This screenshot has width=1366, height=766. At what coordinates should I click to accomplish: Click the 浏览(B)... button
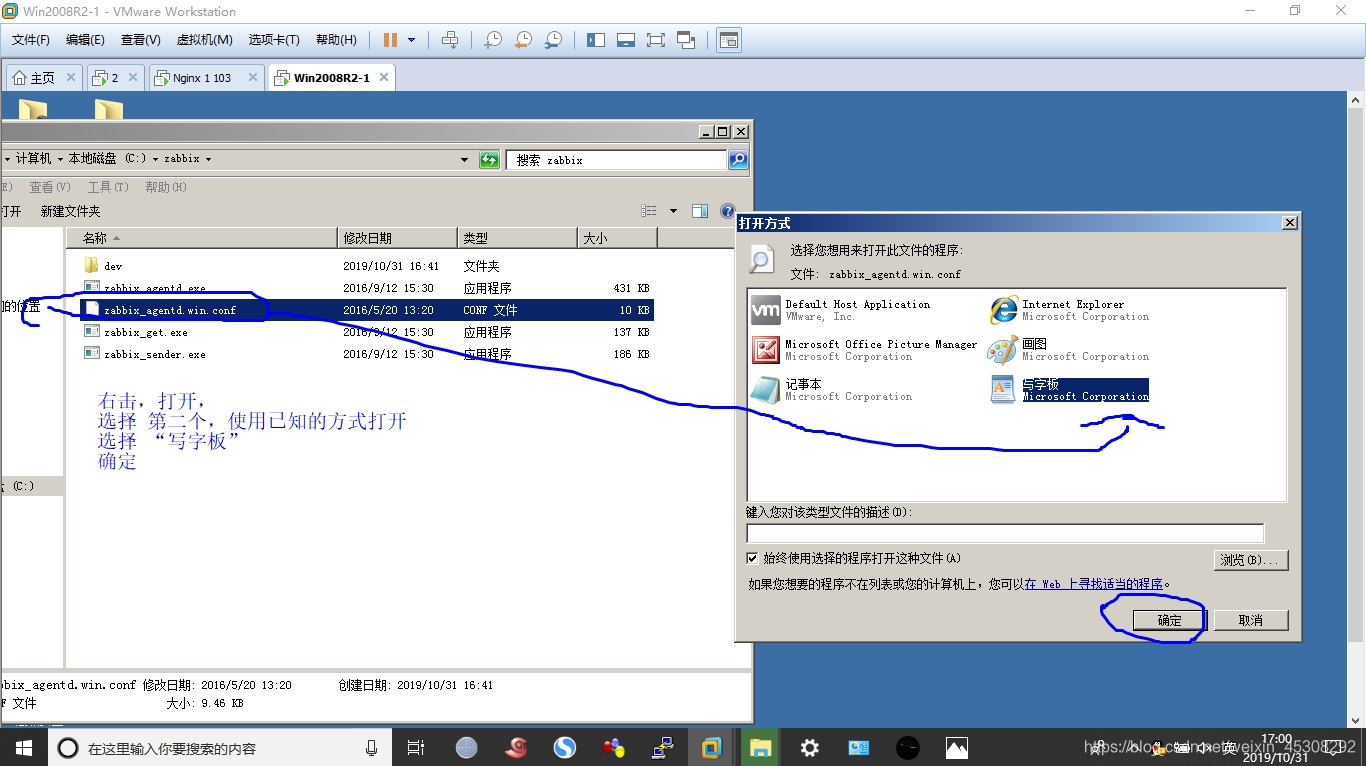[1250, 560]
